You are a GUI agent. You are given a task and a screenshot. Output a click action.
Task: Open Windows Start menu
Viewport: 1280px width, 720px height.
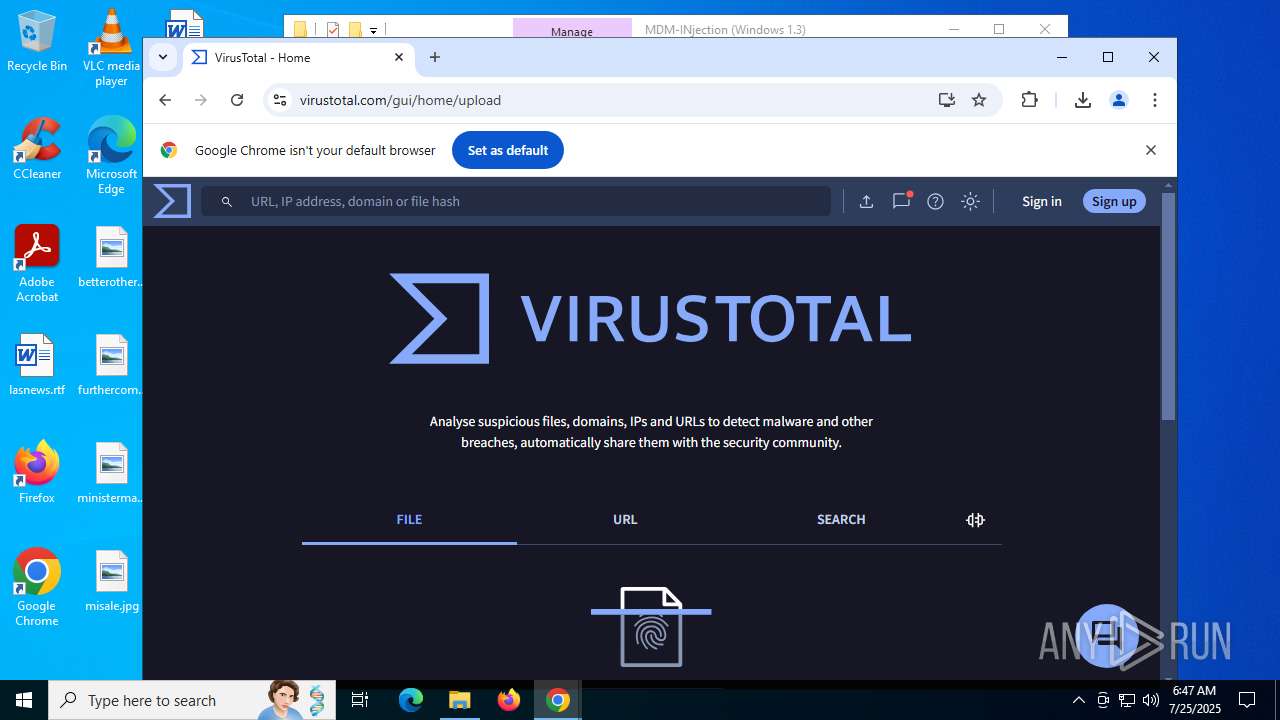[x=24, y=700]
